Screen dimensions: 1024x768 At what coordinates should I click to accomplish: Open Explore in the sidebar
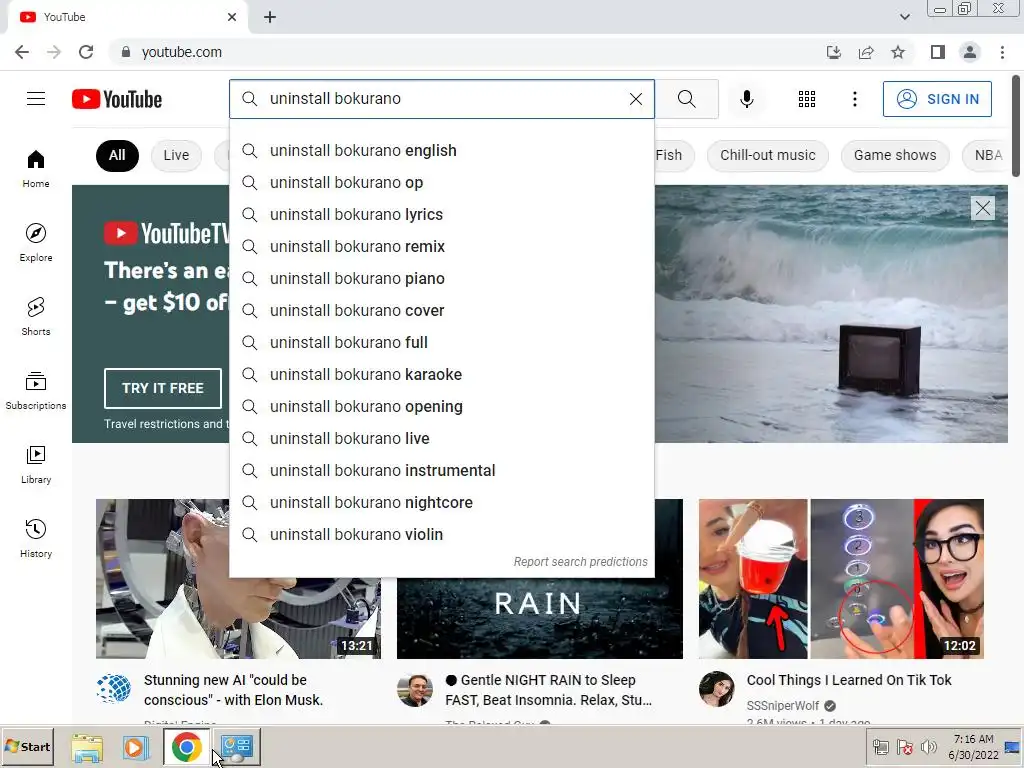[x=36, y=242]
